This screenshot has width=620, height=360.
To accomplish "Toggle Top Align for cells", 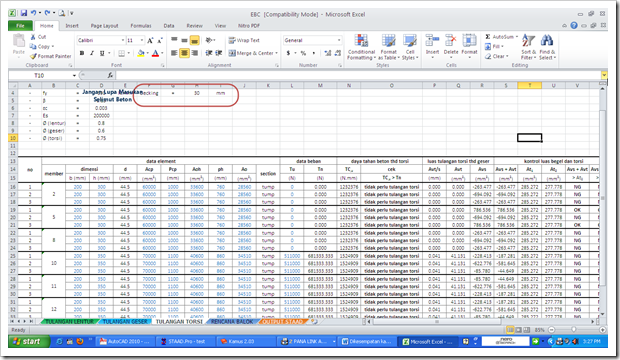I will [x=174, y=40].
